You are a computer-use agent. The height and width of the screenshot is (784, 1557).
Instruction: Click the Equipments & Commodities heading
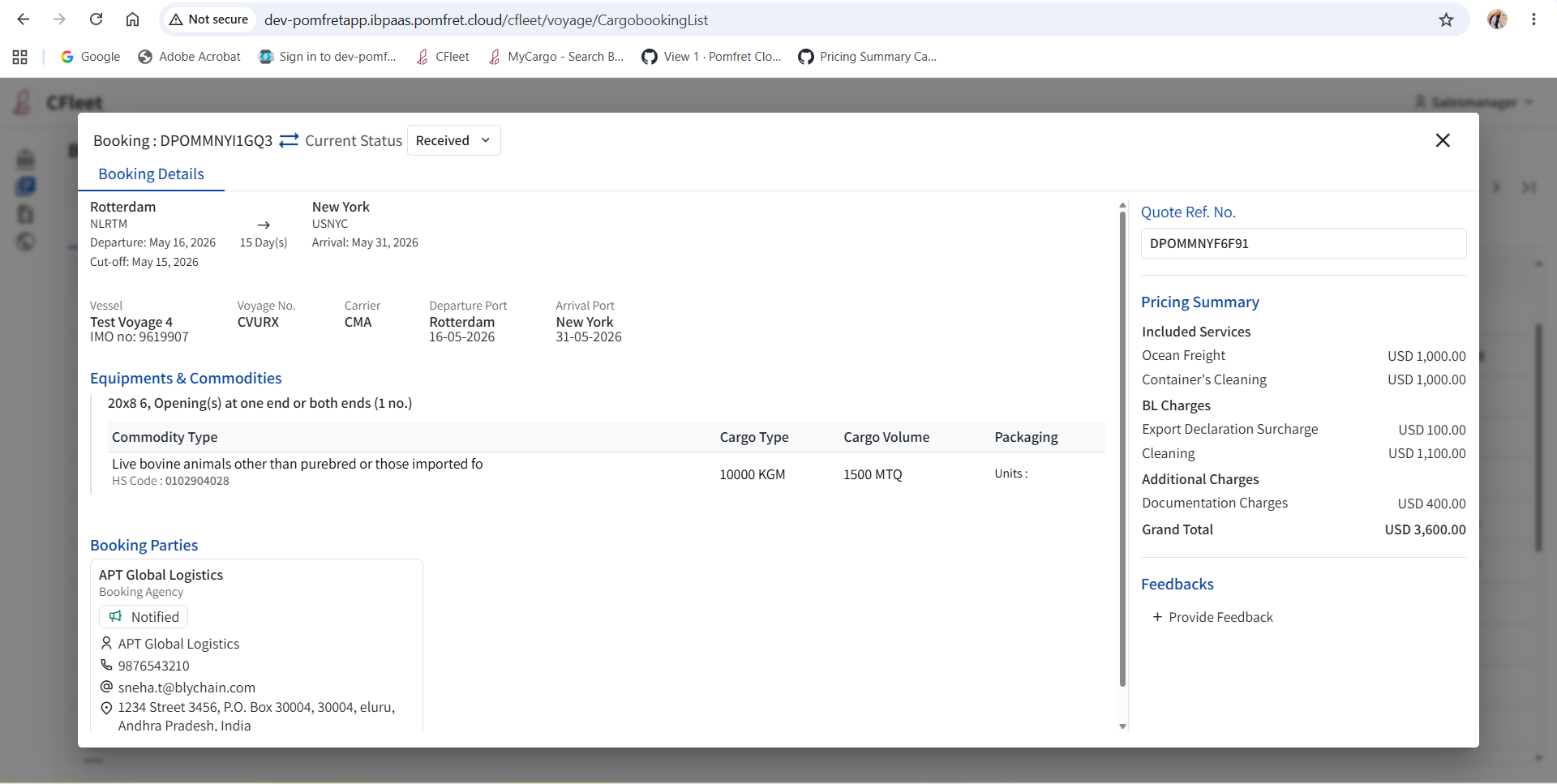coord(186,378)
